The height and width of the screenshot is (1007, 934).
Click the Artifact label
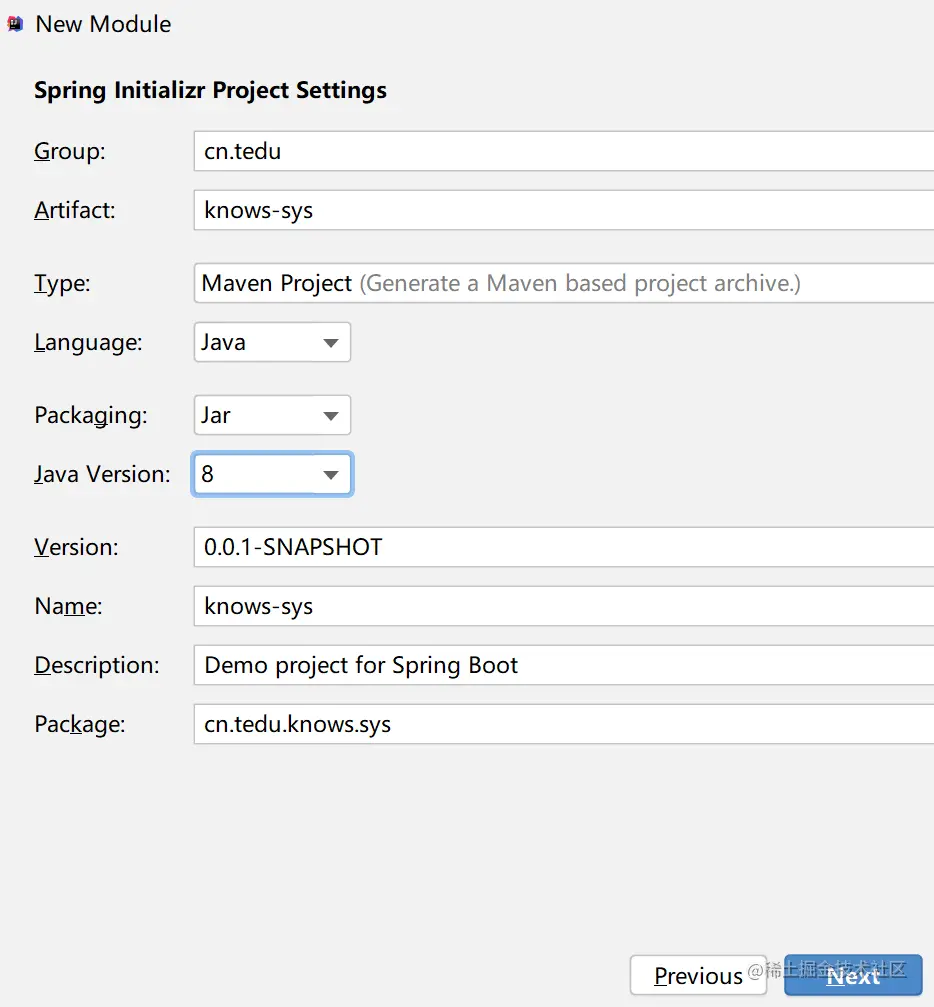pos(75,211)
